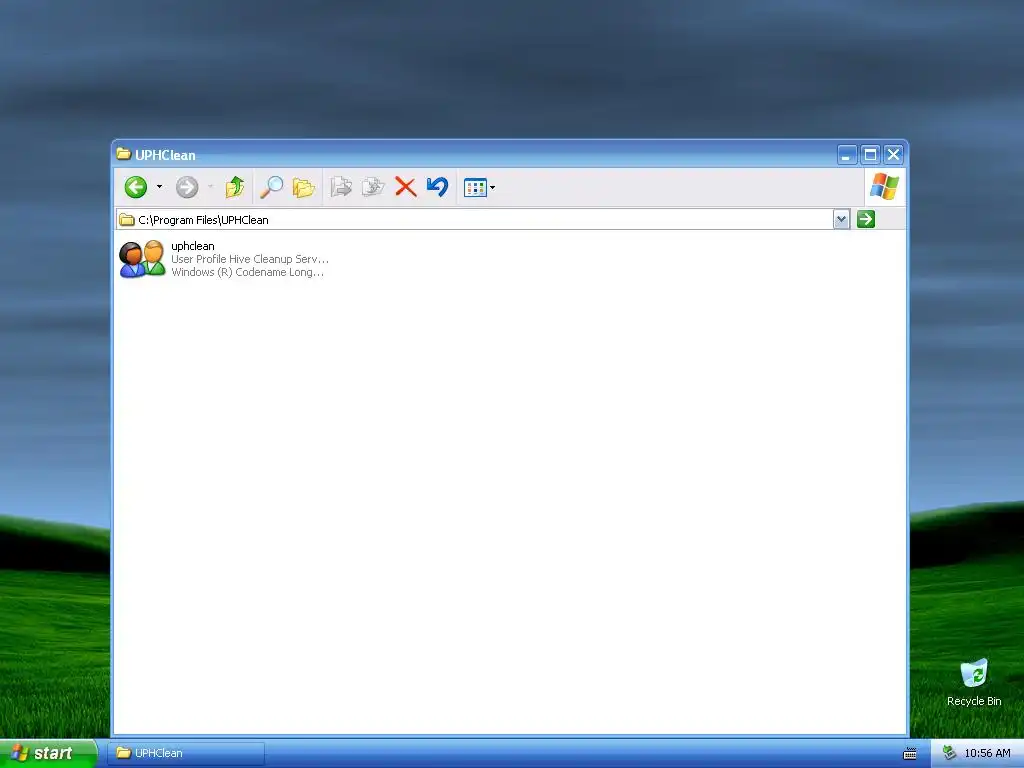Open the Back button history dropdown arrow
Screen dimensions: 1024x768
click(x=159, y=187)
